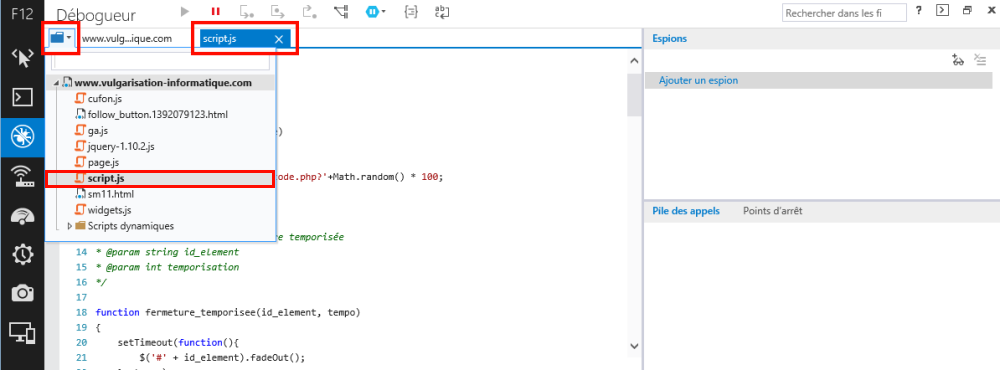Switch to Points d'arrêt tab
The height and width of the screenshot is (370, 1000).
[772, 211]
